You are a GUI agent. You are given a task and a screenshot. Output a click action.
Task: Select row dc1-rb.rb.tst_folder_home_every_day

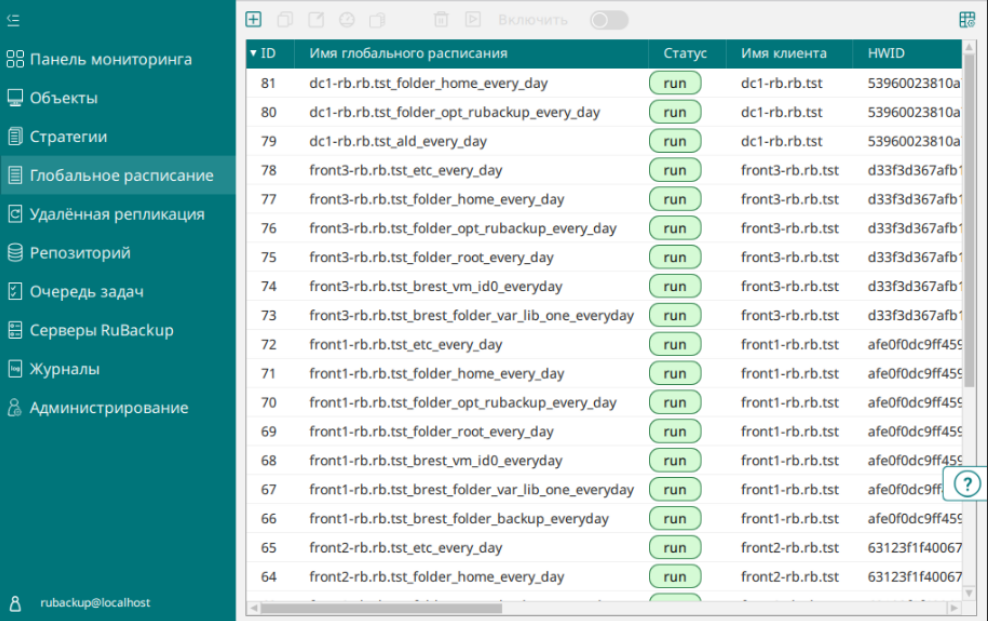point(604,83)
